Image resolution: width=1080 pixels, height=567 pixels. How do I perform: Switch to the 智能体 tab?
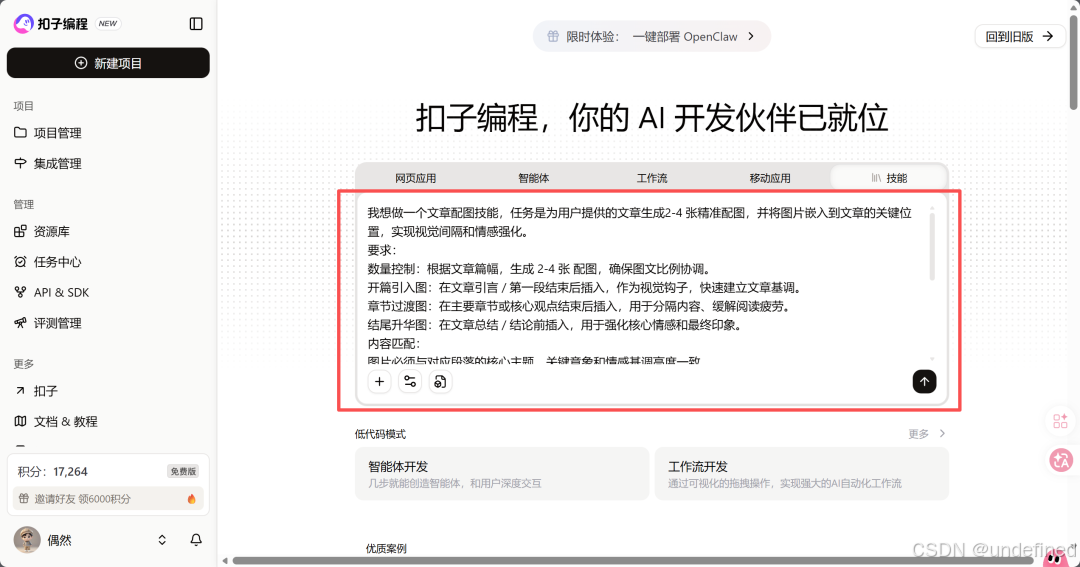[534, 178]
